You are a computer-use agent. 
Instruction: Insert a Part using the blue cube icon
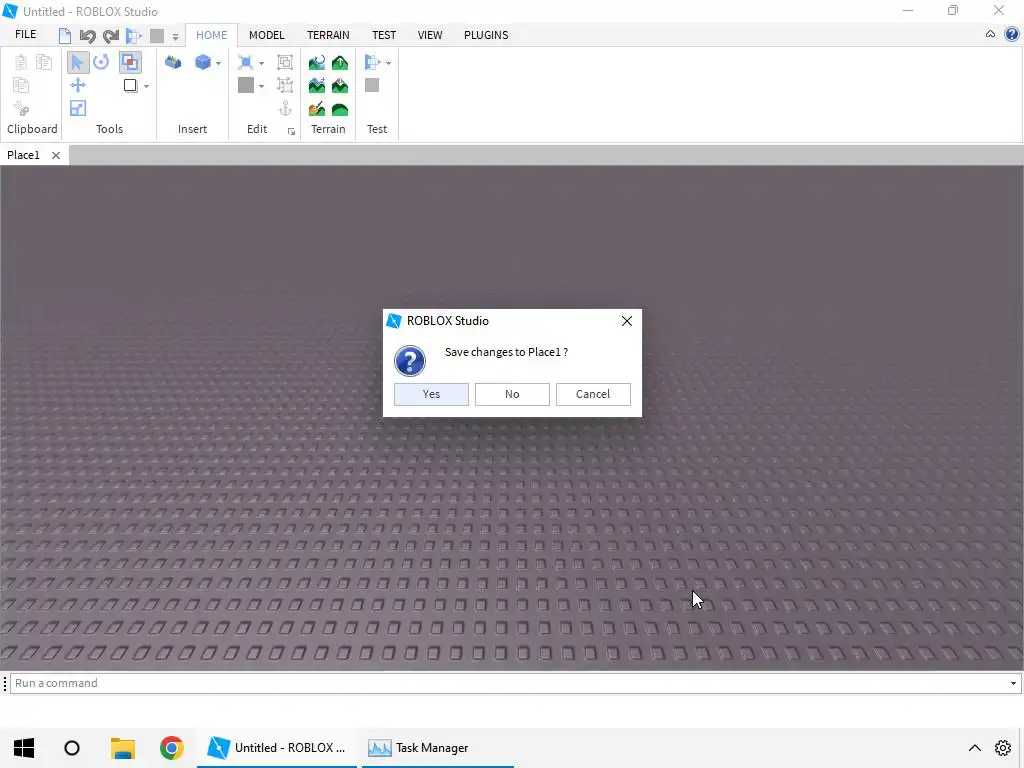(203, 62)
